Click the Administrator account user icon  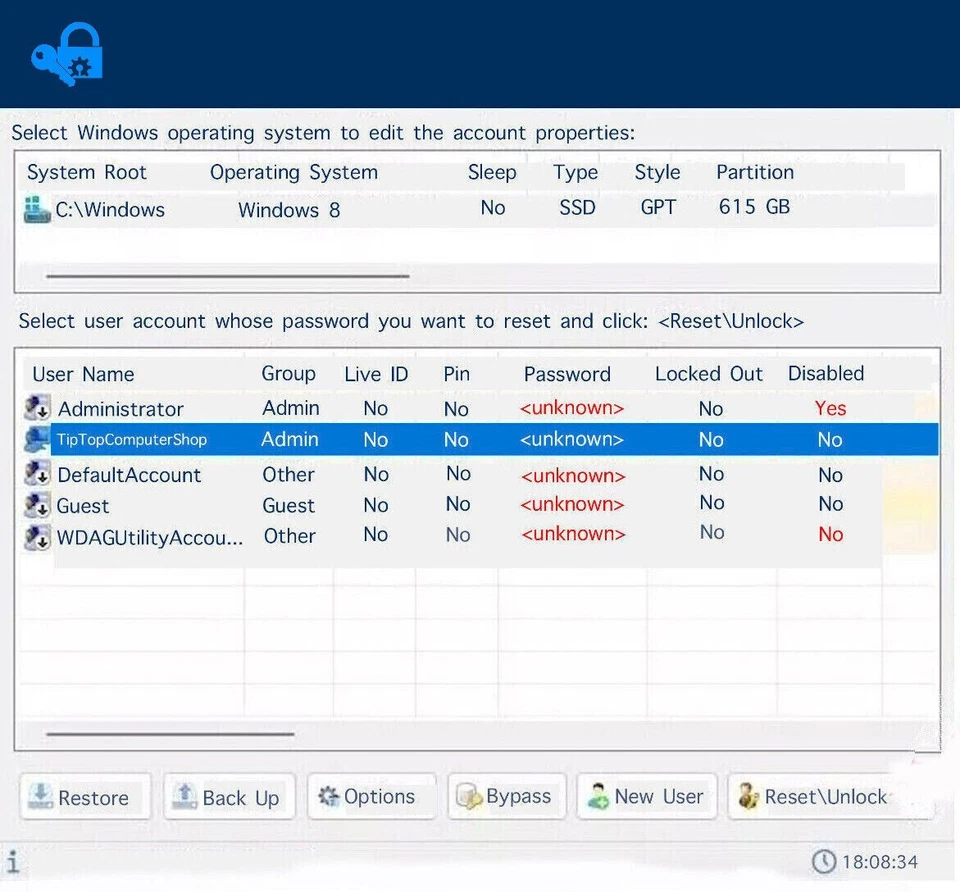(38, 408)
